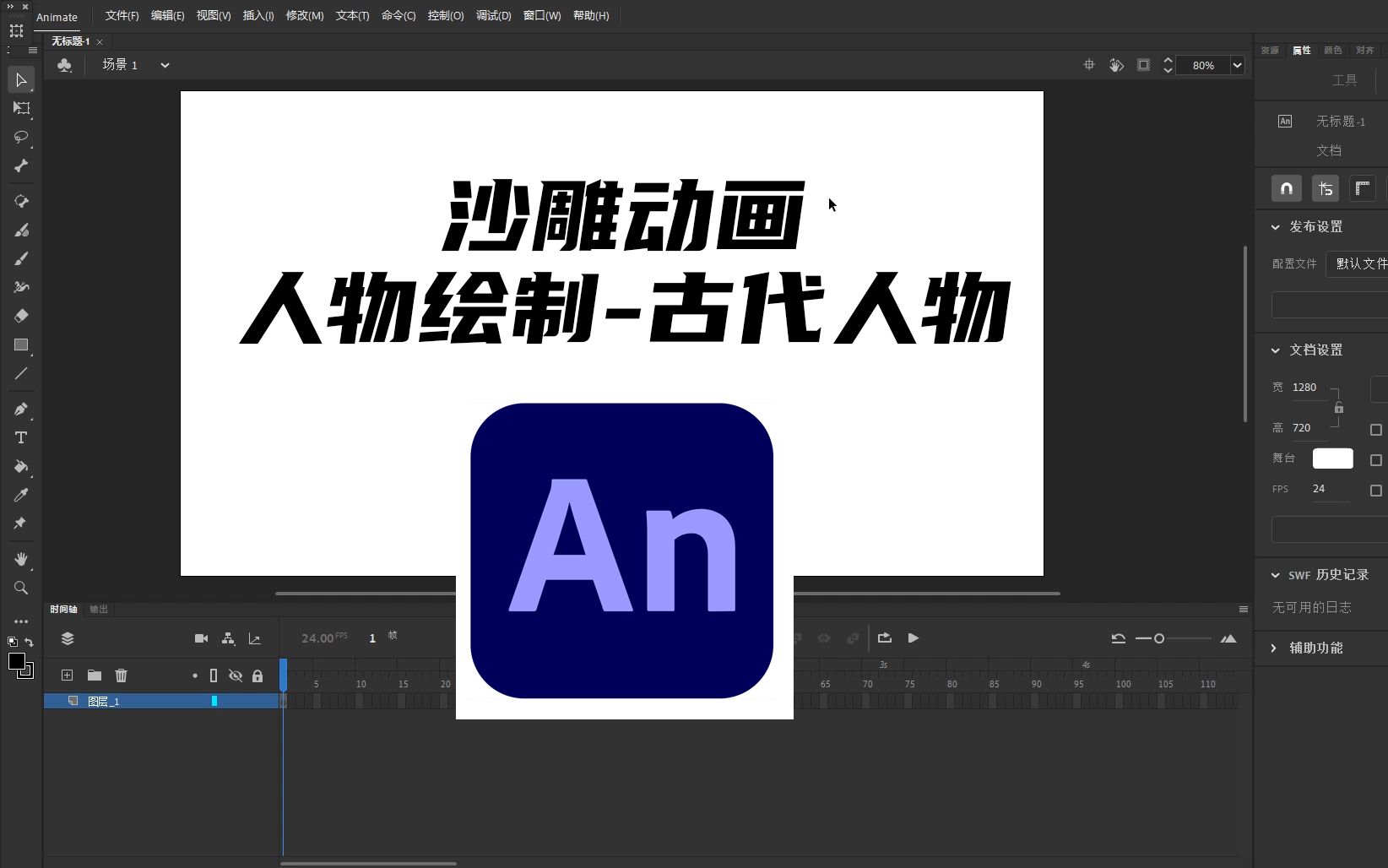
Task: Open the edit toolbar three-dots menu
Action: tap(21, 621)
